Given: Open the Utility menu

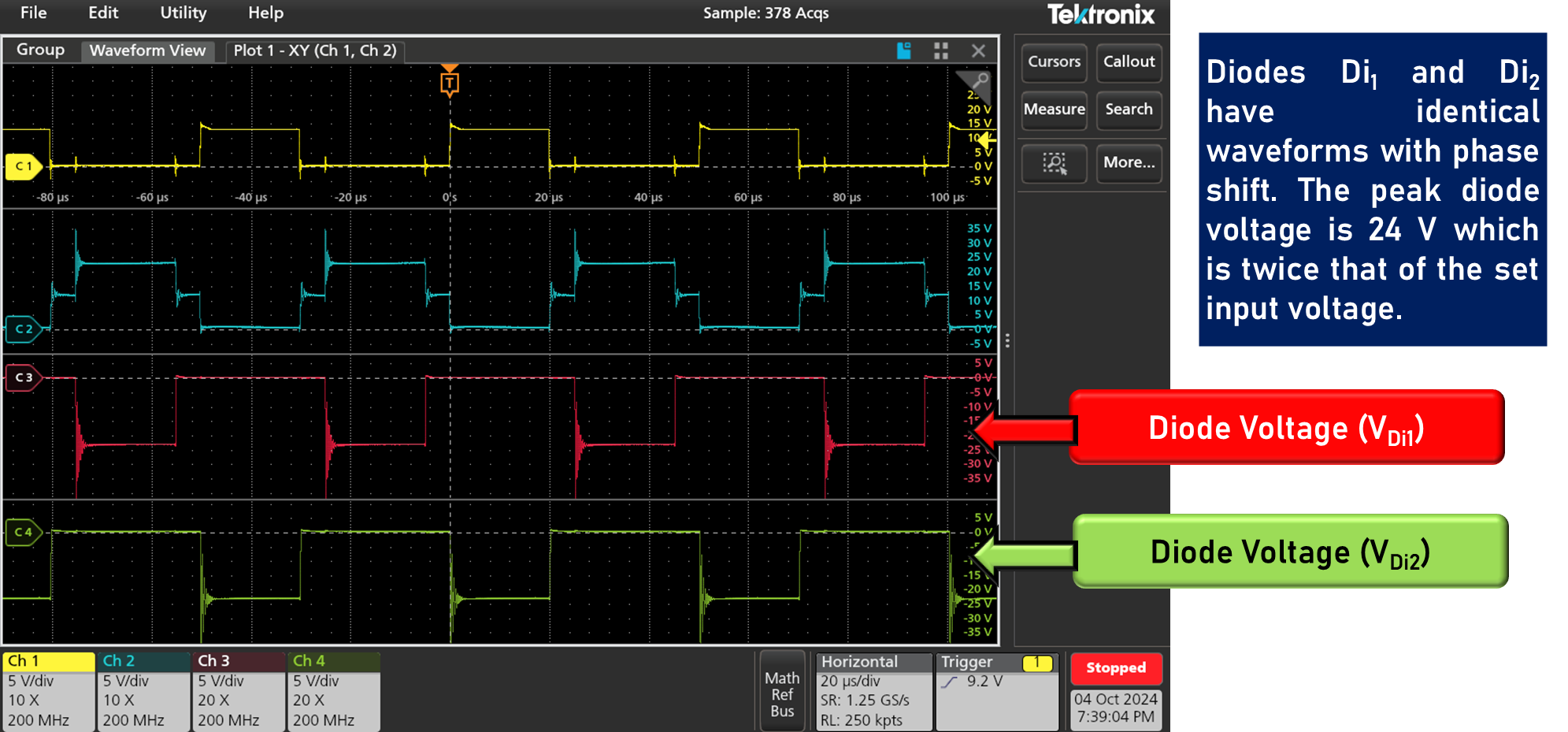Looking at the screenshot, I should click(x=183, y=13).
